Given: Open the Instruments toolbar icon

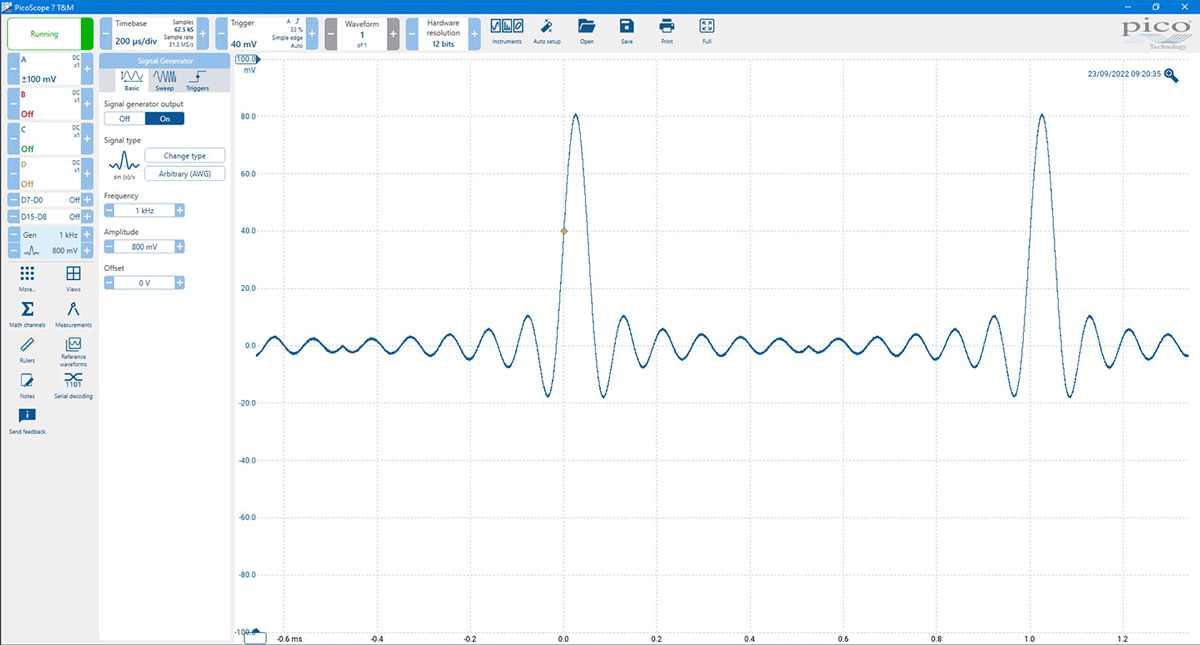Looking at the screenshot, I should [x=507, y=30].
